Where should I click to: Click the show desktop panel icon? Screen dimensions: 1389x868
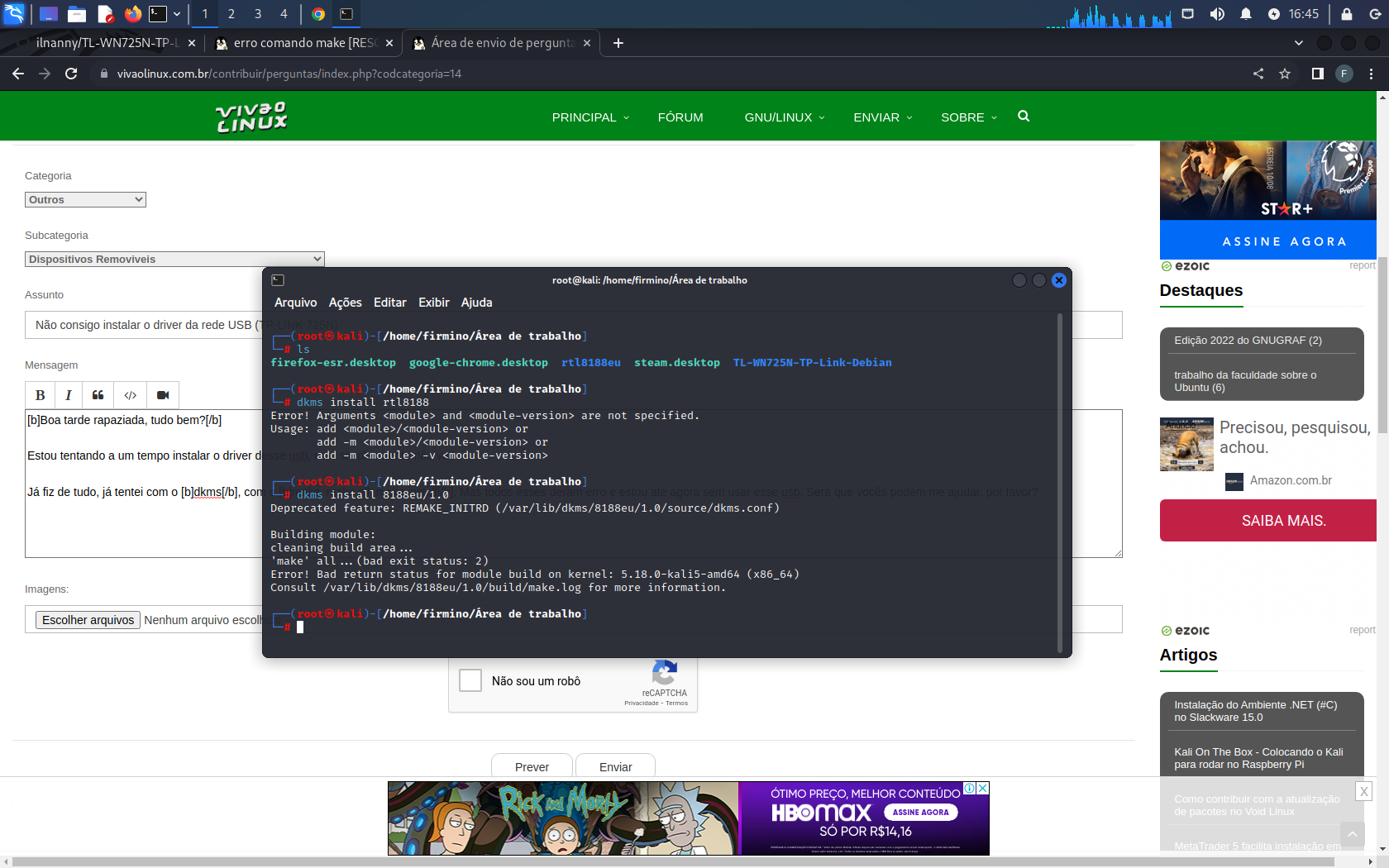pos(49,14)
